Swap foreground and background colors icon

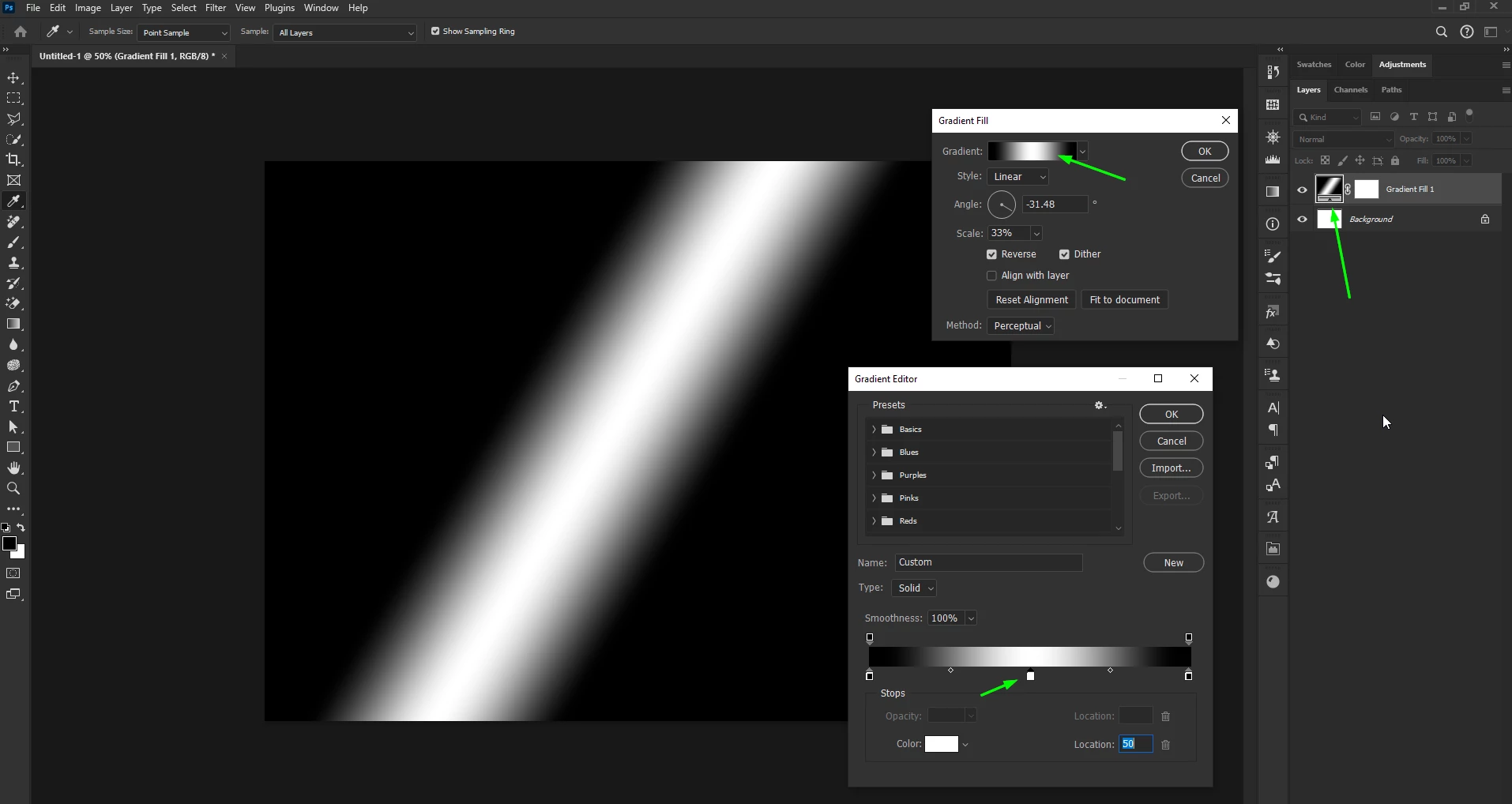click(21, 528)
